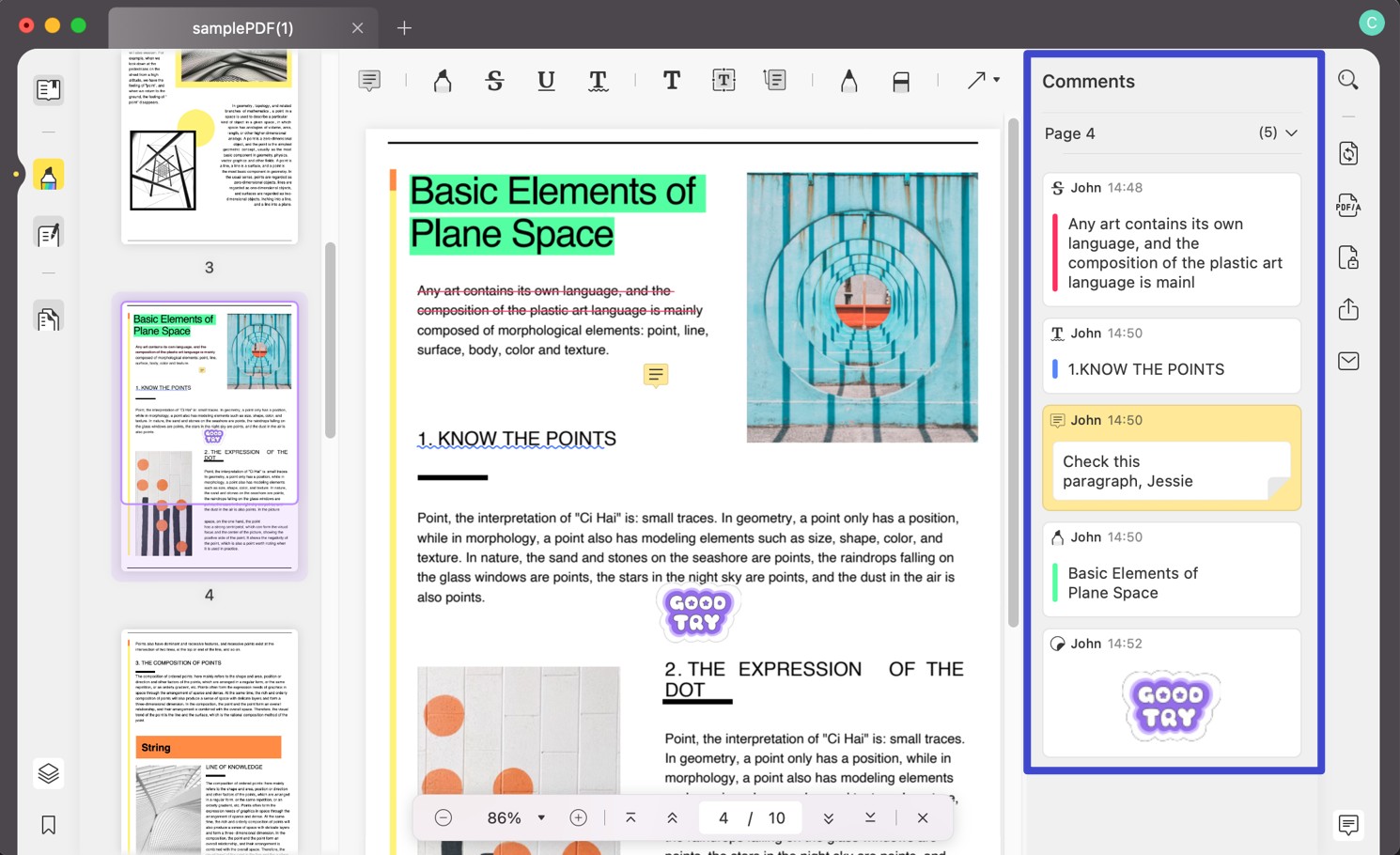Screen dimensions: 1400x855
Task: Click the document vertical scrollbar
Action: click(x=1013, y=373)
